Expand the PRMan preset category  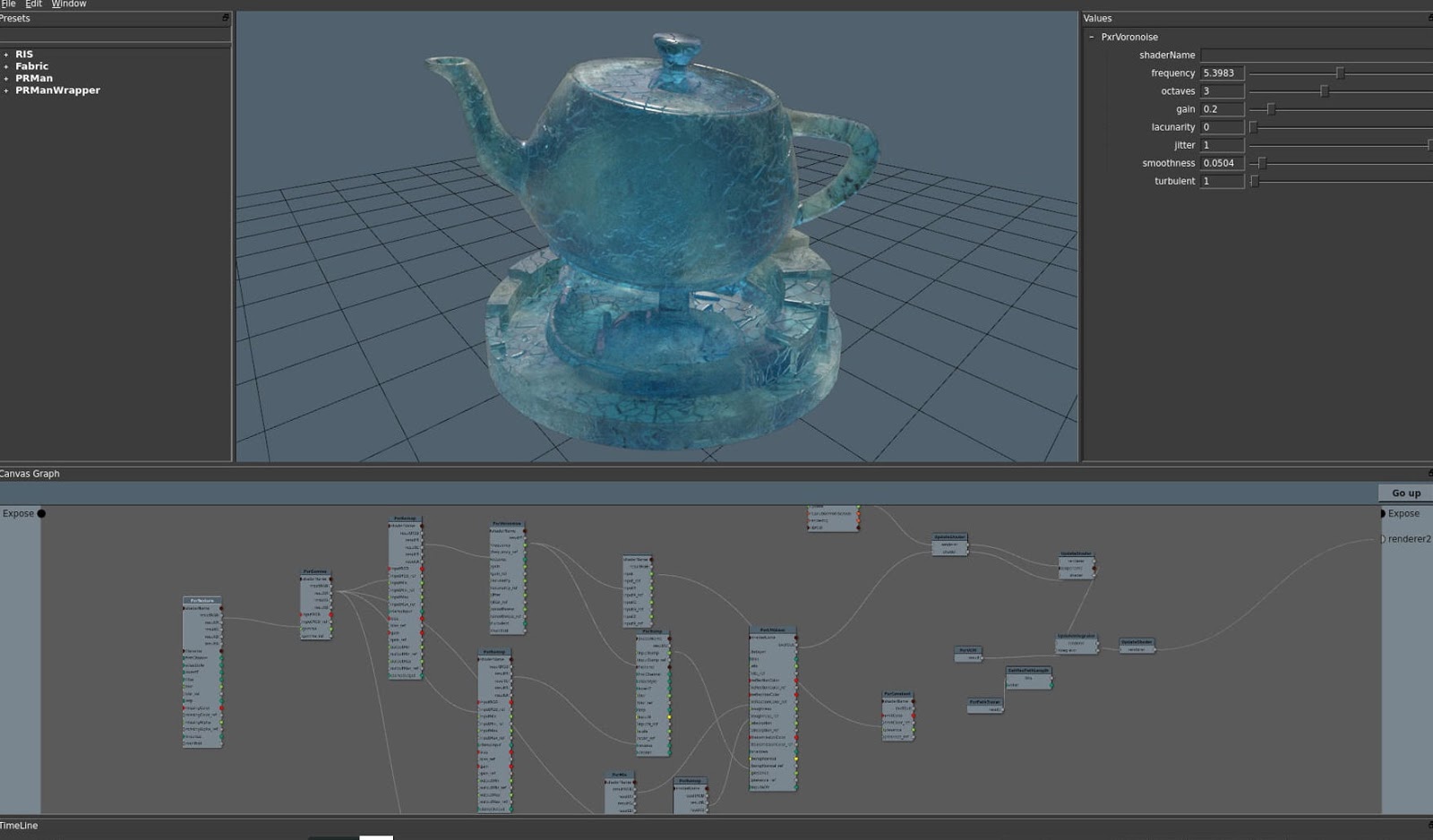click(x=7, y=78)
